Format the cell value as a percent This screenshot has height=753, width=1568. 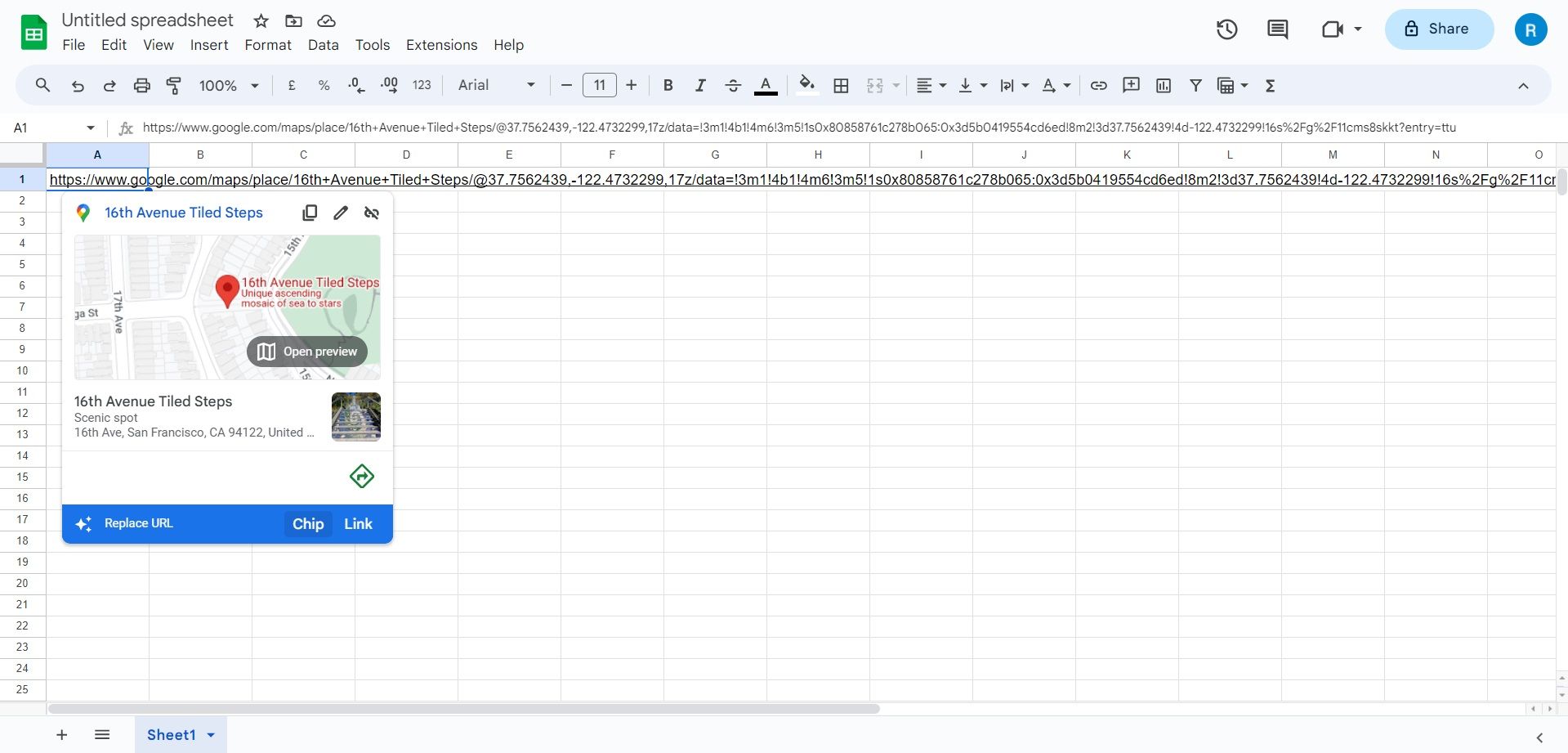tap(324, 85)
